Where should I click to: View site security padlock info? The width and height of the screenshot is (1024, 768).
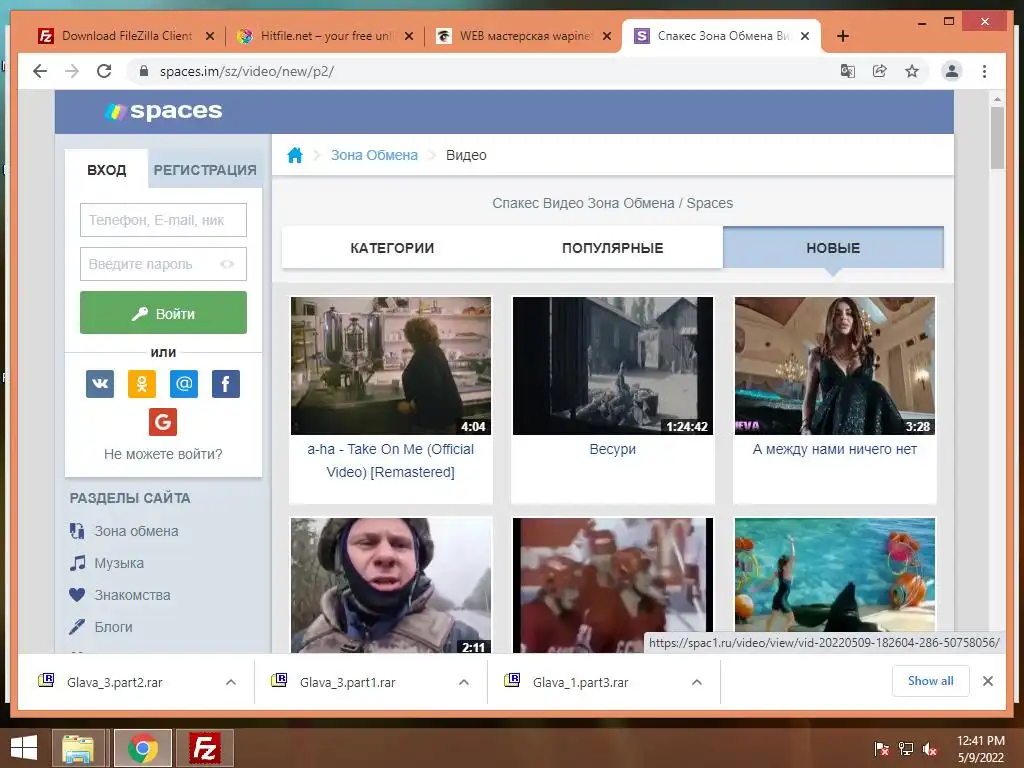point(144,71)
